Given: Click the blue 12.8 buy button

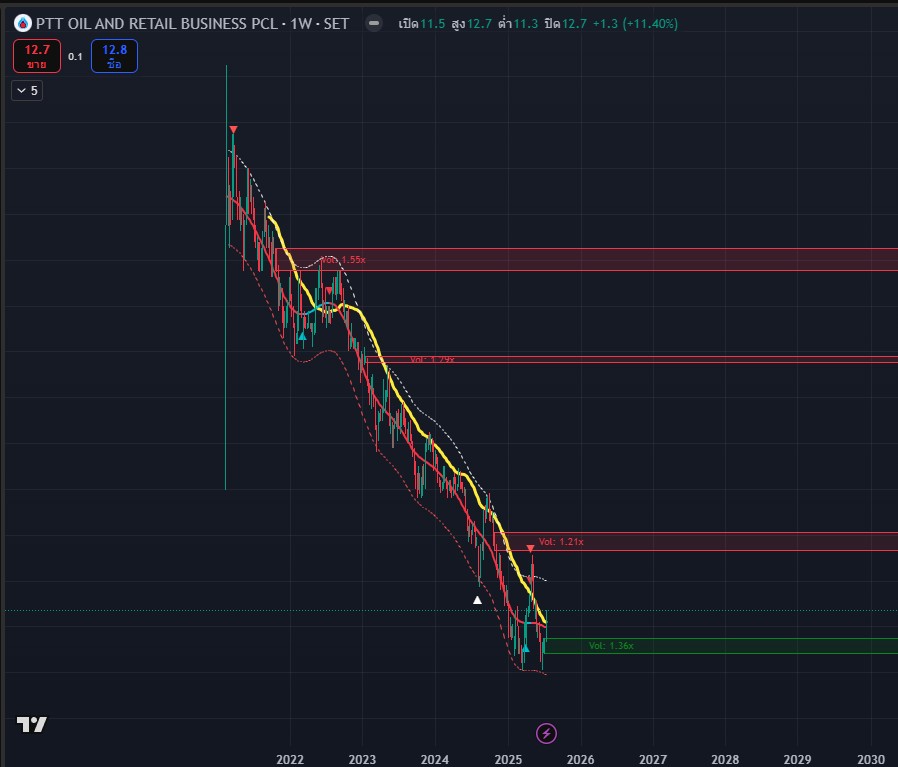Looking at the screenshot, I should click(x=115, y=56).
